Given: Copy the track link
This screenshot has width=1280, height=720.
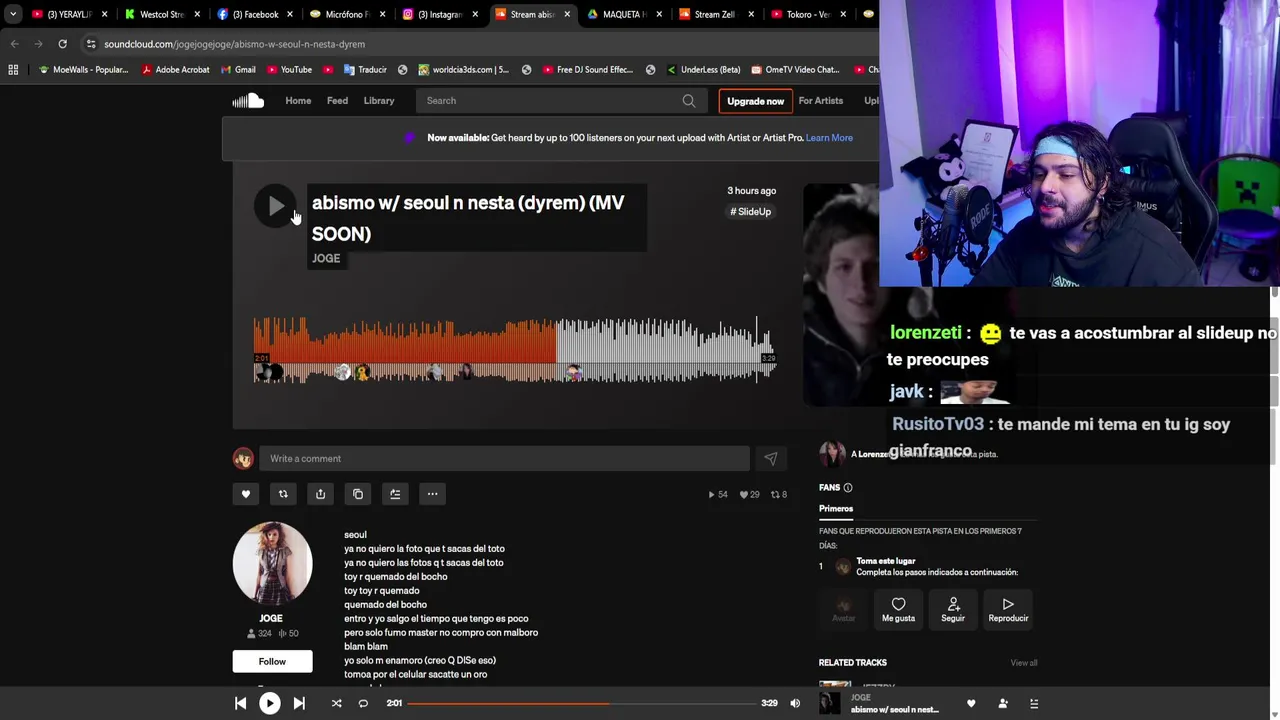Looking at the screenshot, I should coord(358,494).
